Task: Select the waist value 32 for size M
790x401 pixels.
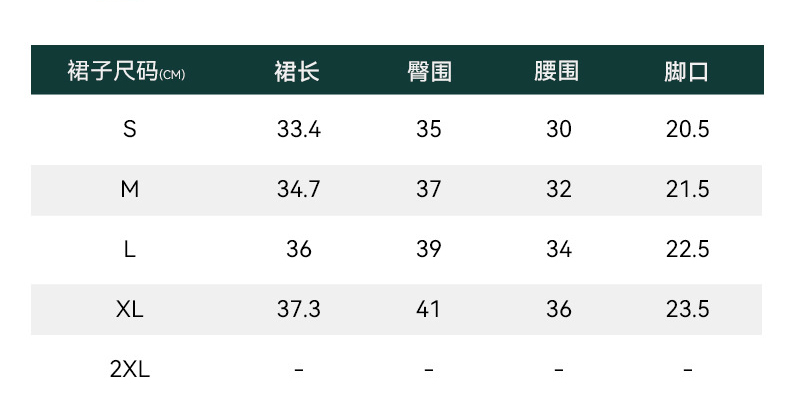Action: 558,190
